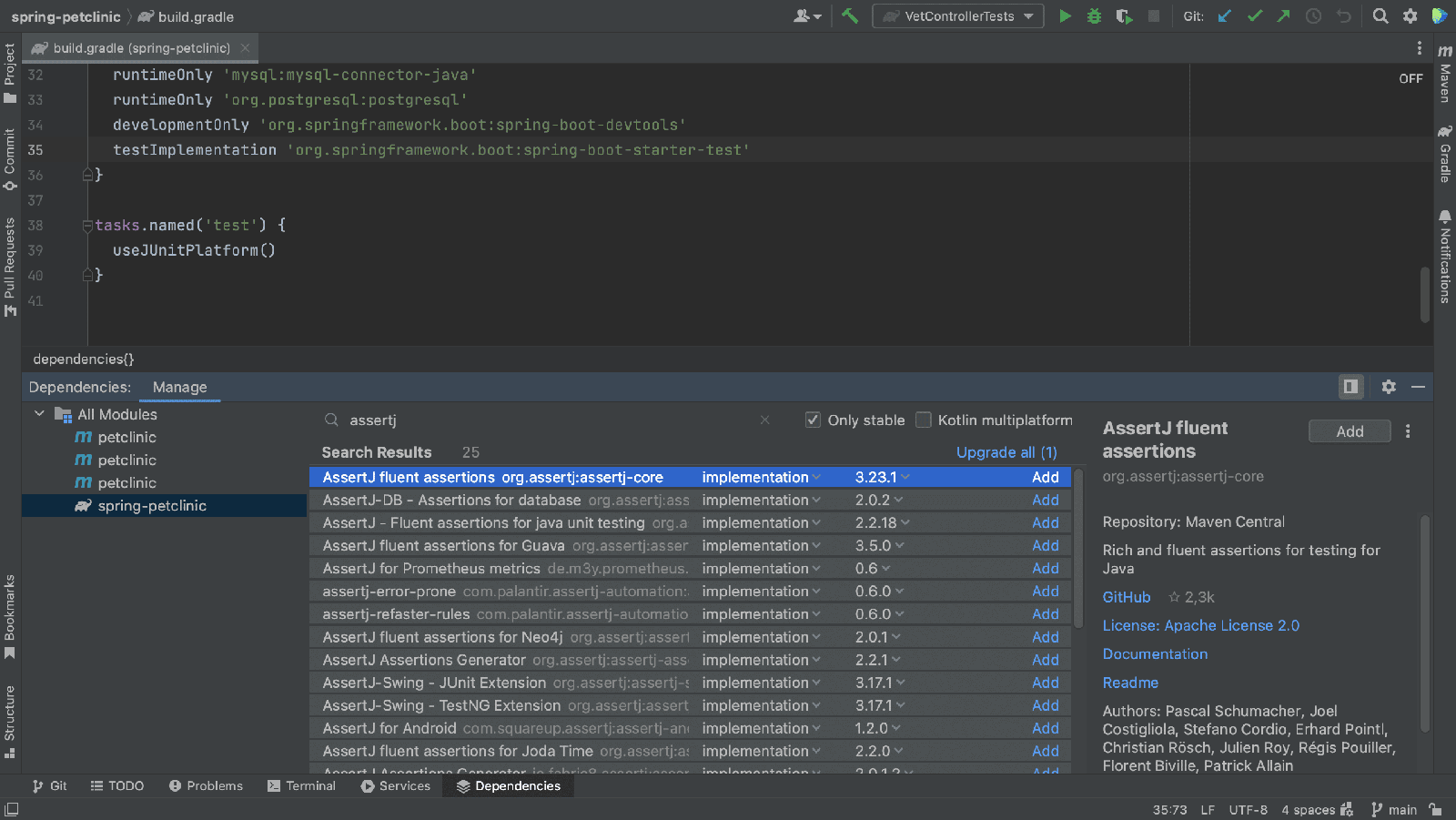Open Dependencies panel settings gear
Screen dimensions: 1456x820
1389,387
